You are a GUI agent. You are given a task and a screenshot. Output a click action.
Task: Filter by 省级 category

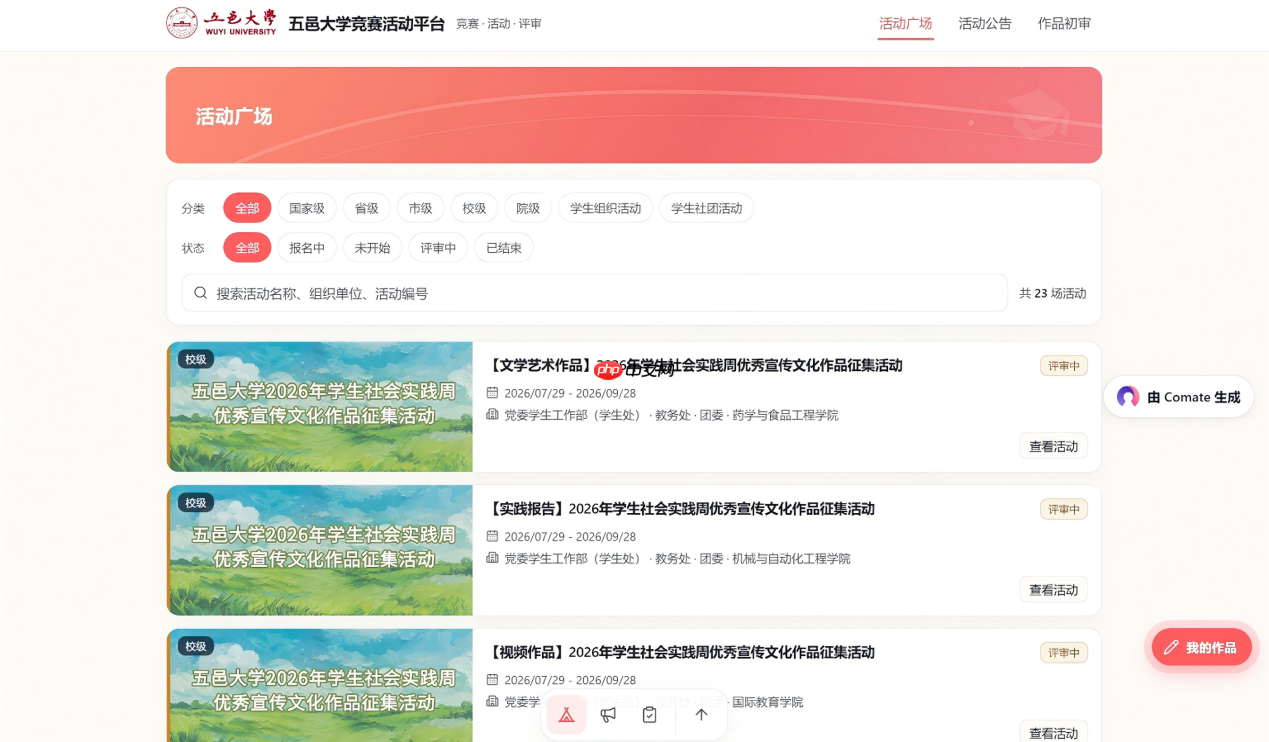(367, 208)
